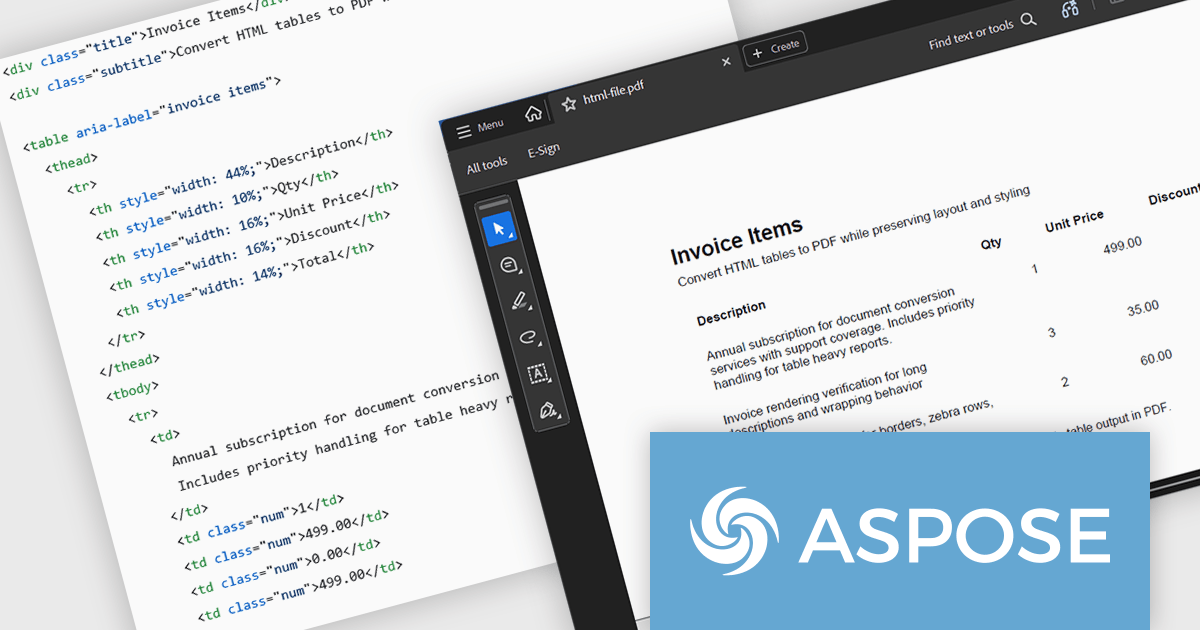Click the magnifier search icon

(1028, 20)
